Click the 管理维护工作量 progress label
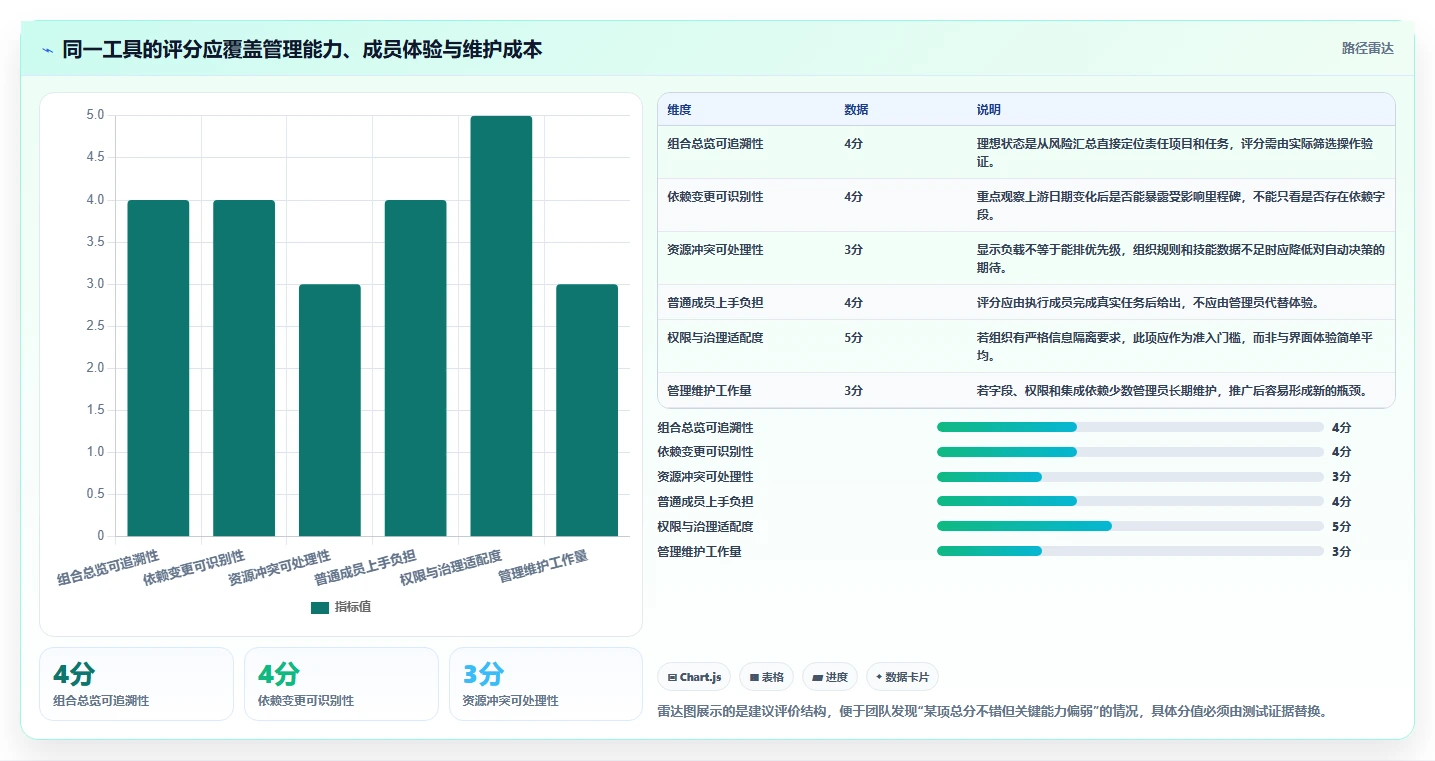The height and width of the screenshot is (761, 1435). (x=699, y=551)
